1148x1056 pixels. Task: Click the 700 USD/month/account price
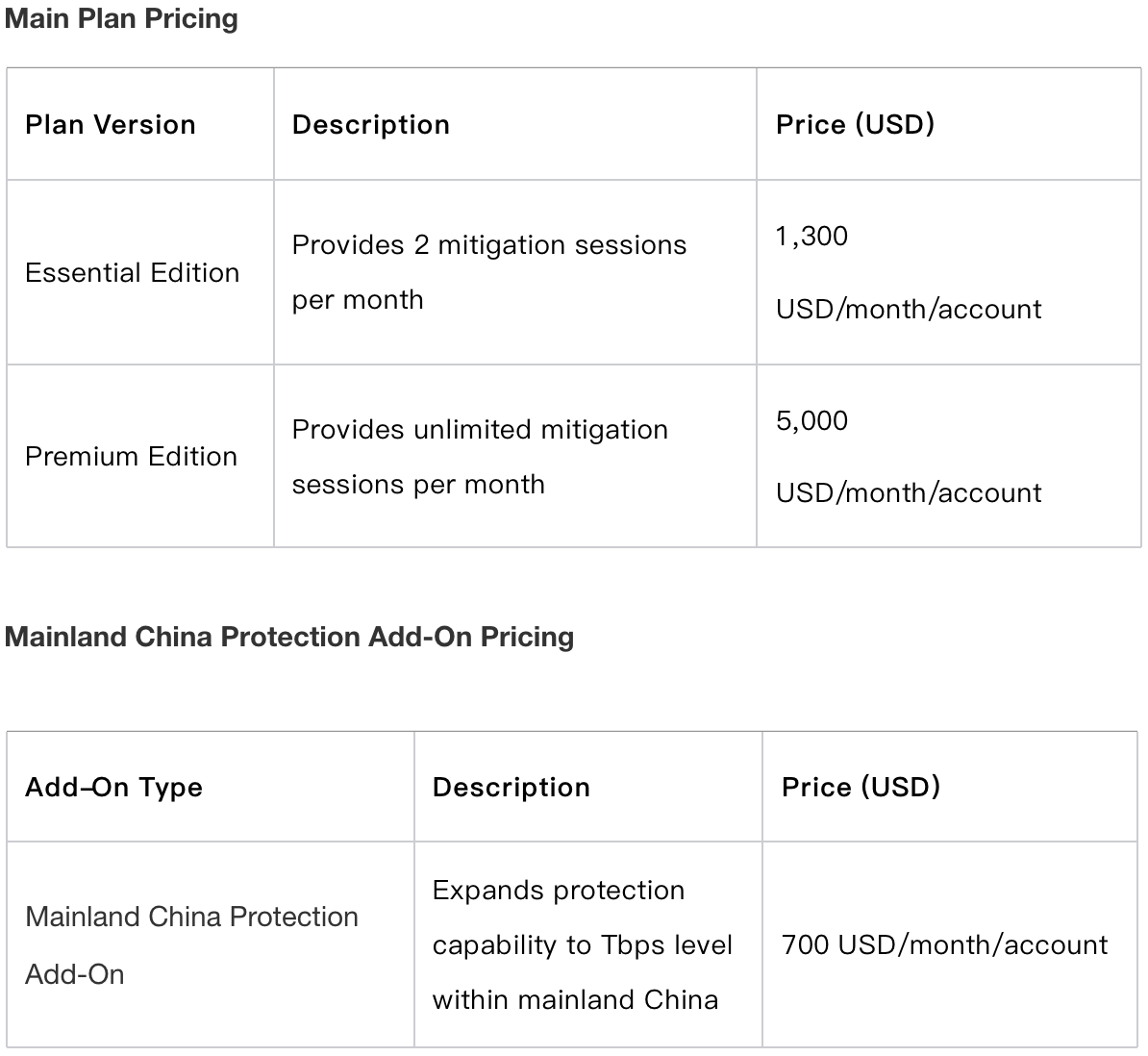(944, 945)
